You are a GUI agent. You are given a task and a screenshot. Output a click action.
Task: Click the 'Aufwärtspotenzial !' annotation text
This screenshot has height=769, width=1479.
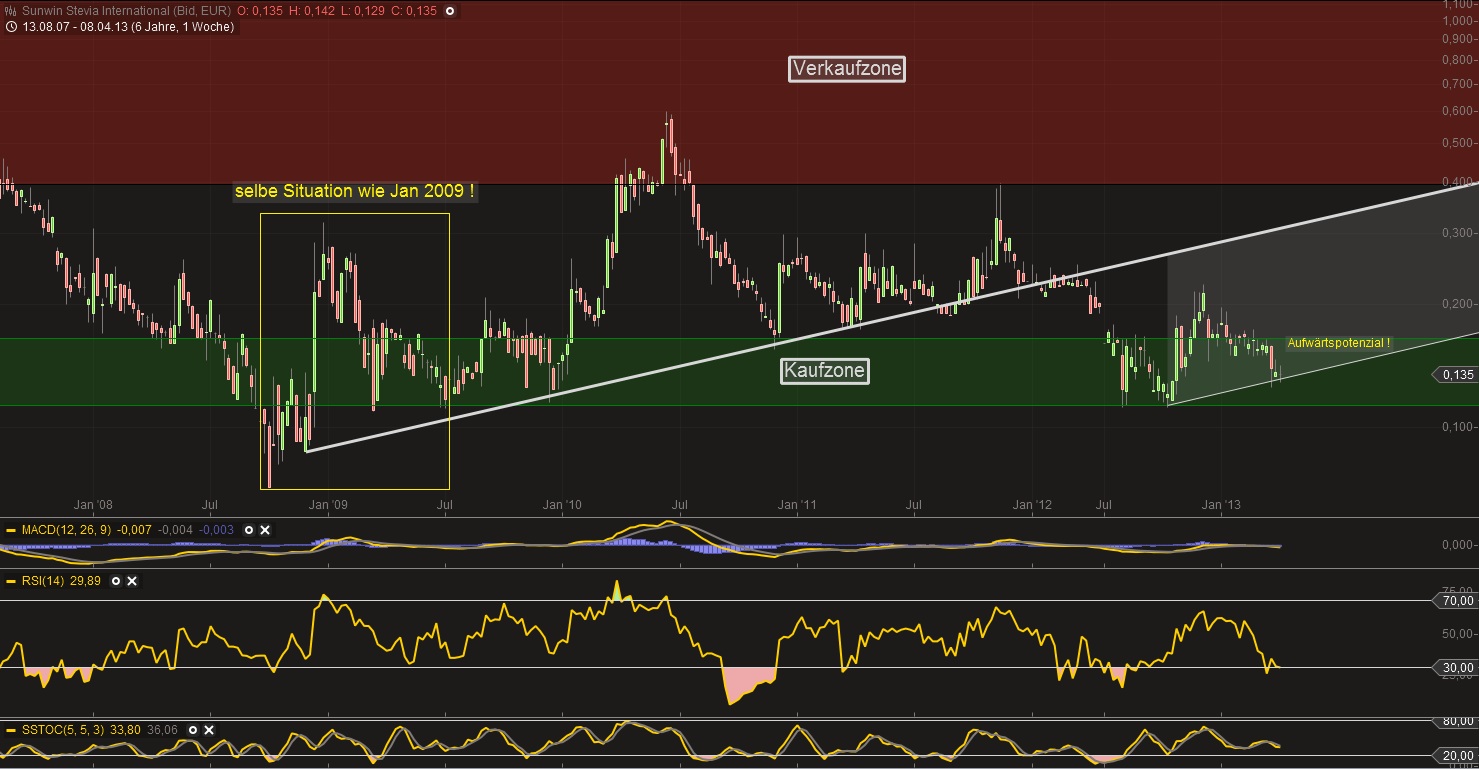tap(1338, 343)
